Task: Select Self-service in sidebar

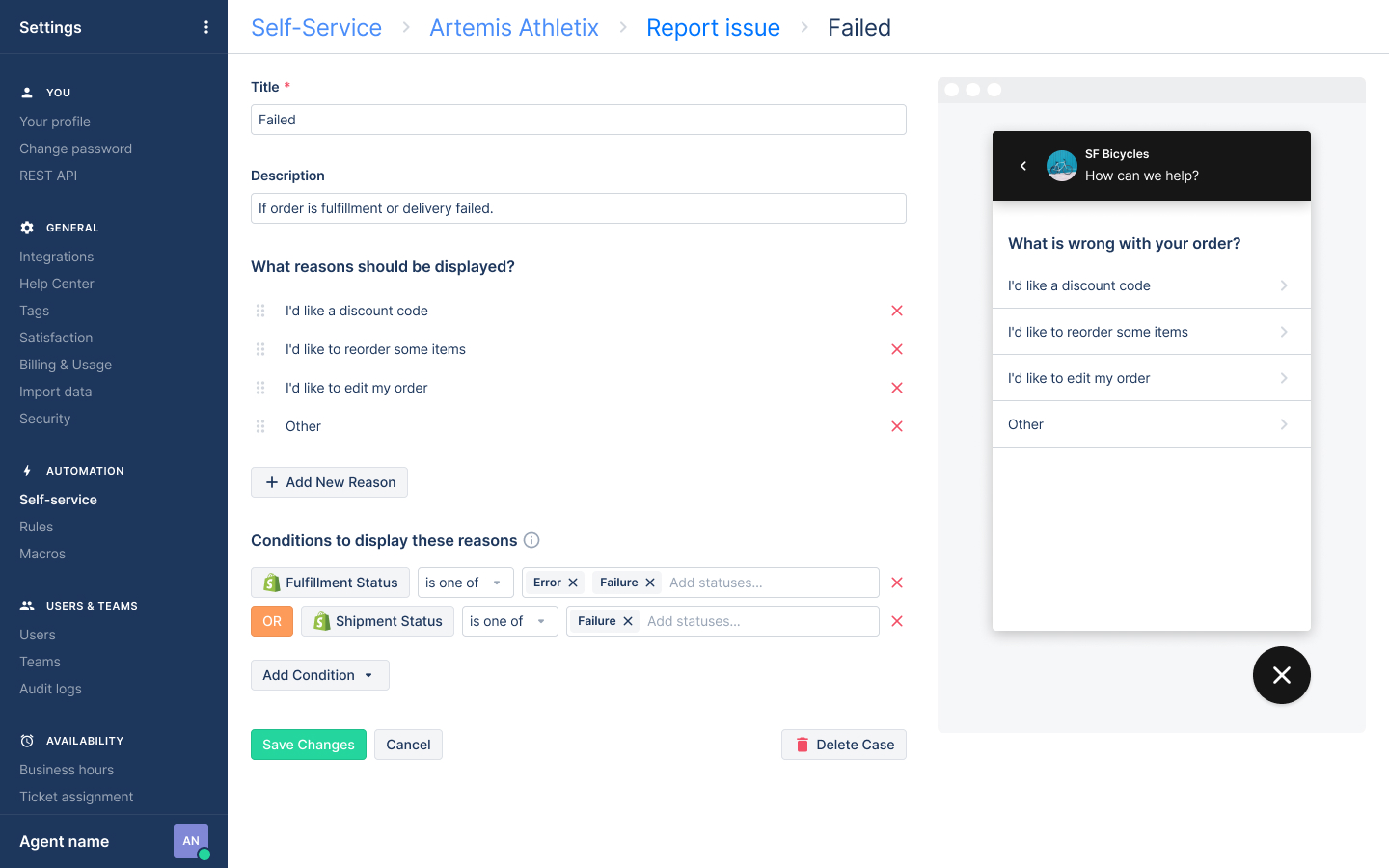Action: point(58,500)
